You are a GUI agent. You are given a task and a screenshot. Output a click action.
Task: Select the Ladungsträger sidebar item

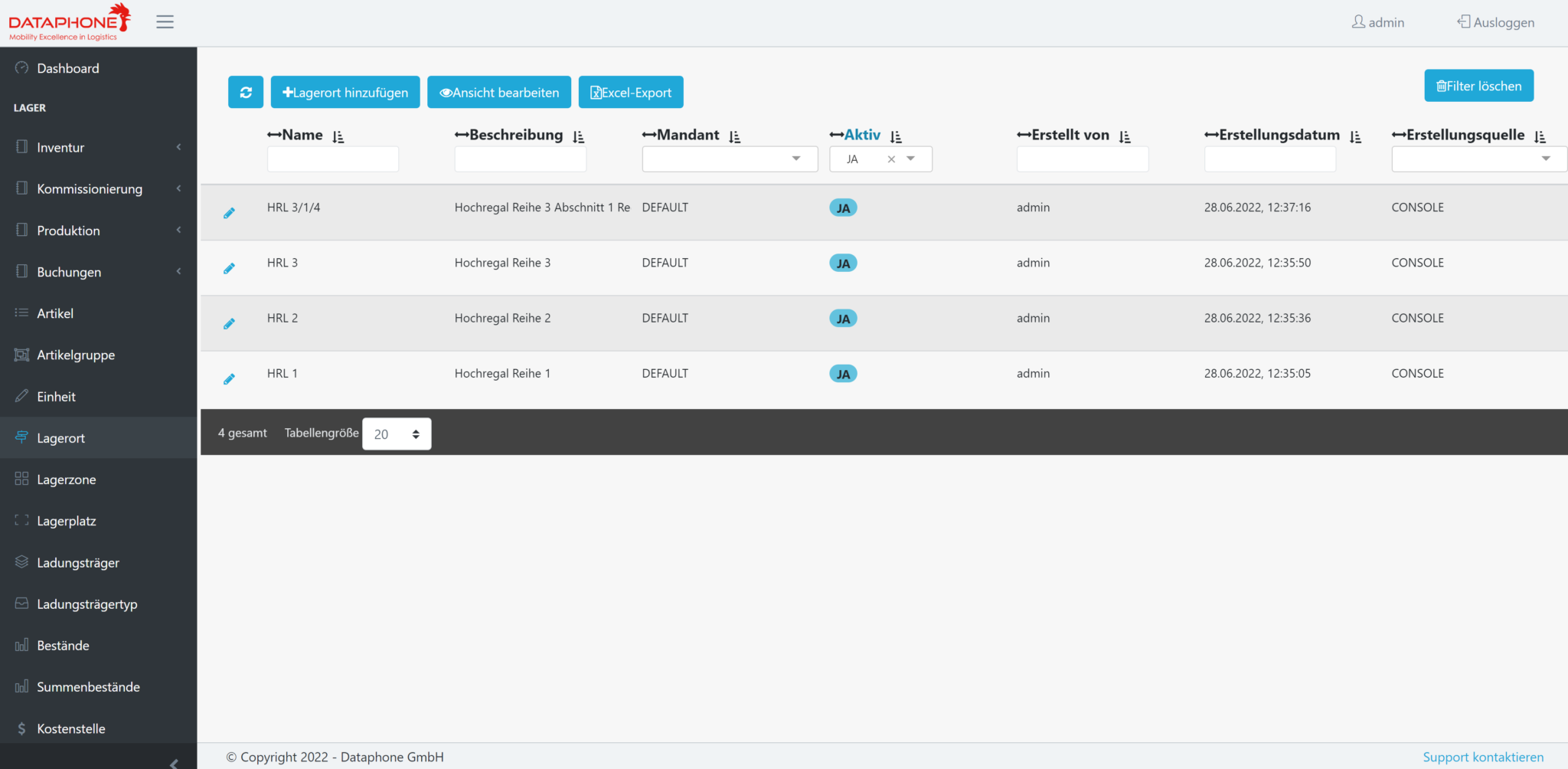point(77,561)
